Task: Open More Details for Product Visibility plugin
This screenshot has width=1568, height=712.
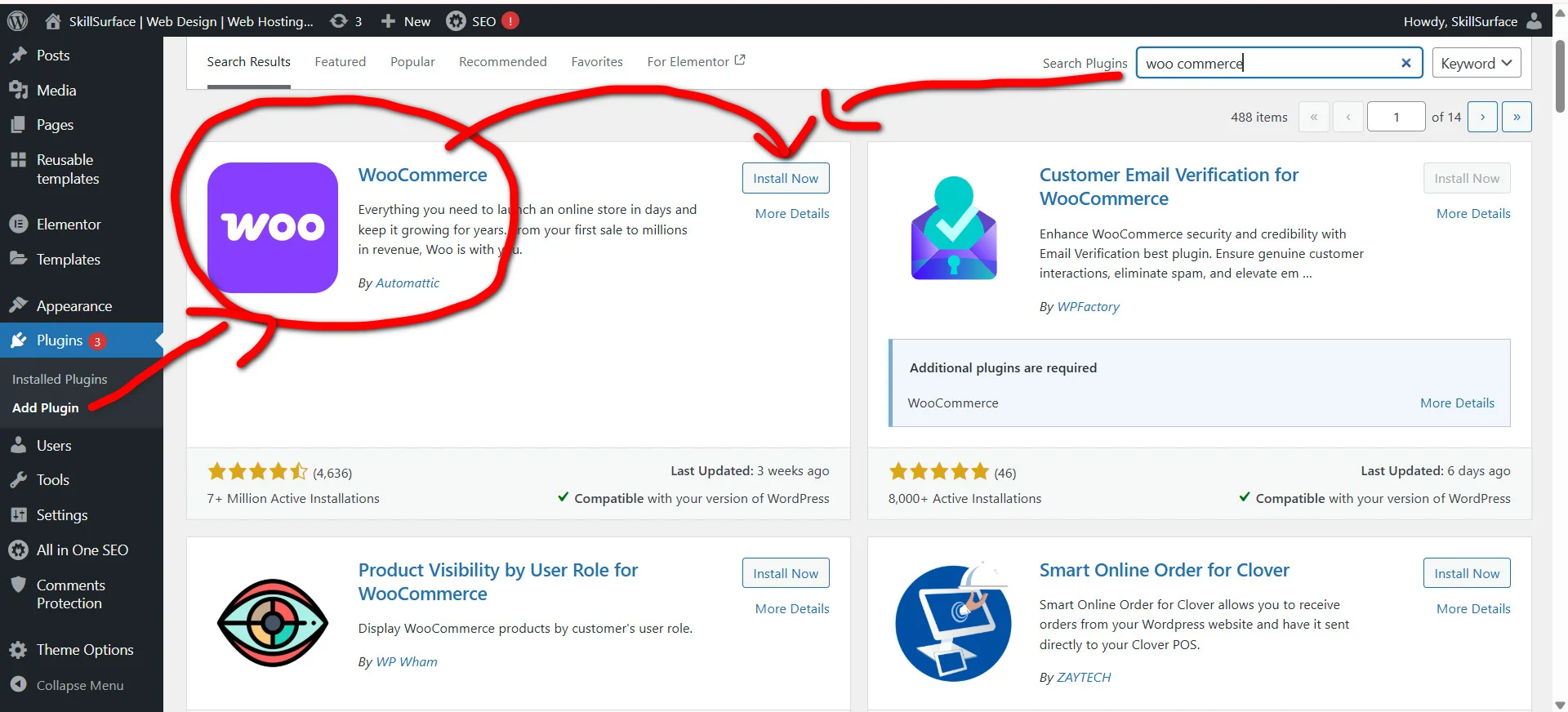Action: pos(792,609)
